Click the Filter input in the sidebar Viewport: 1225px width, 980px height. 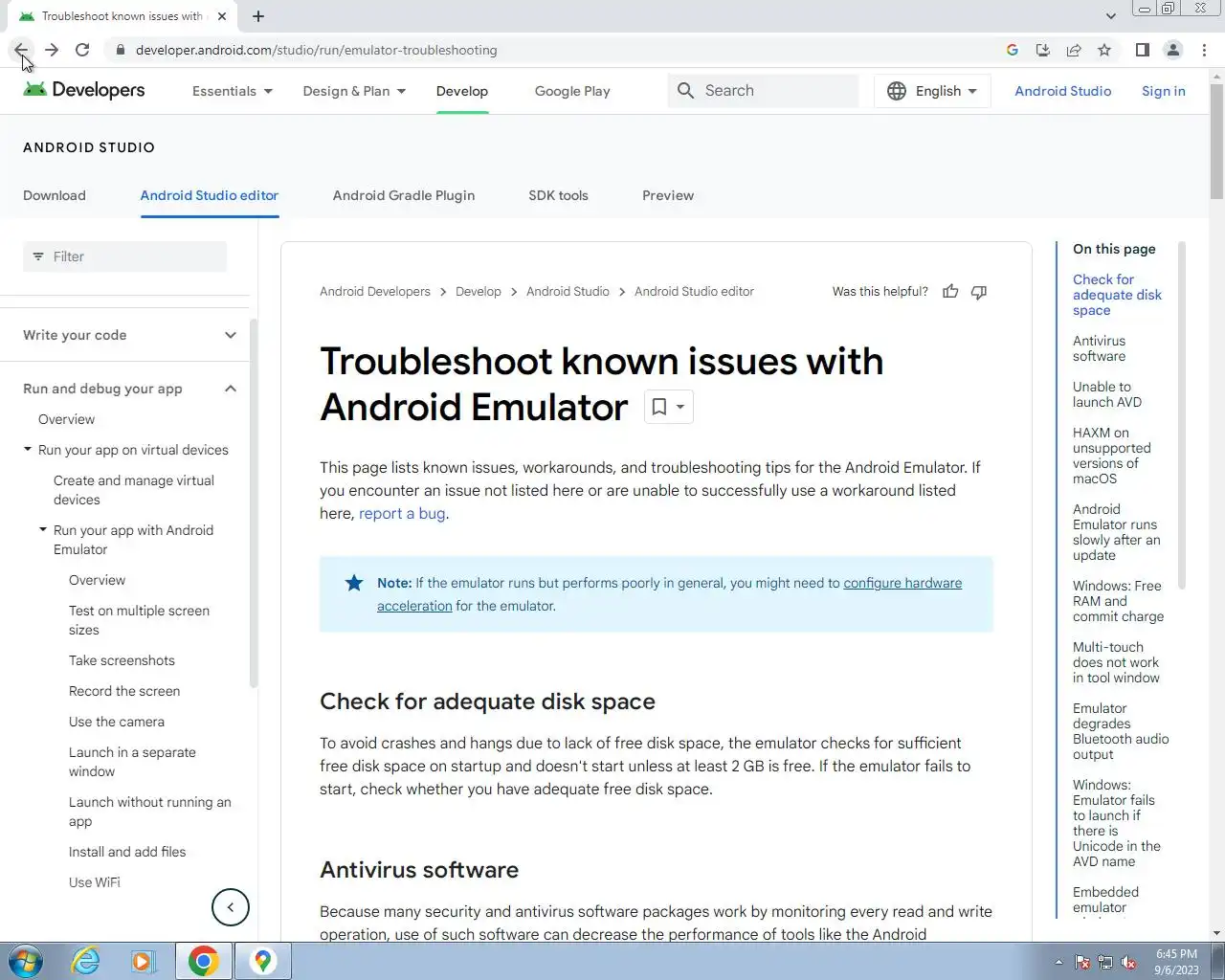[x=125, y=256]
